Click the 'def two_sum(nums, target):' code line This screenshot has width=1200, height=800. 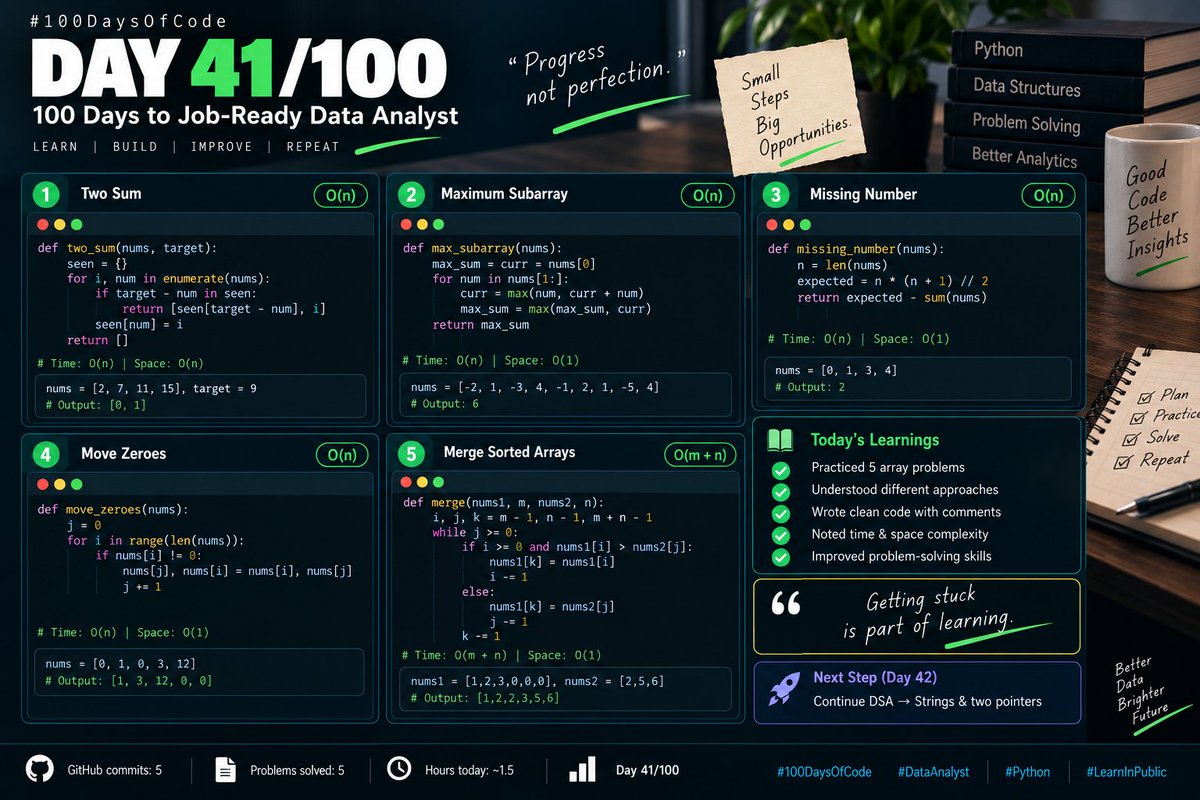(127, 248)
